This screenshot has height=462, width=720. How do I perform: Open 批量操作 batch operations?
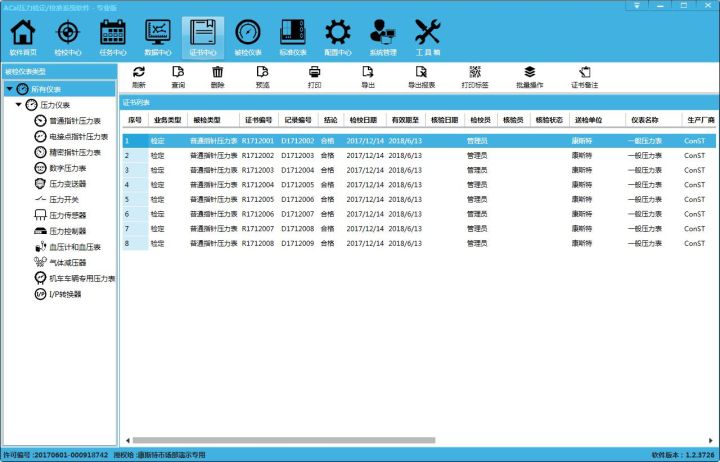tap(530, 77)
